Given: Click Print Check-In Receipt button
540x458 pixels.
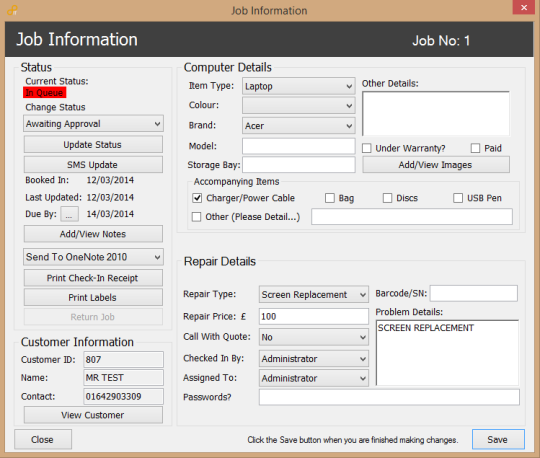Looking at the screenshot, I should point(93,278).
